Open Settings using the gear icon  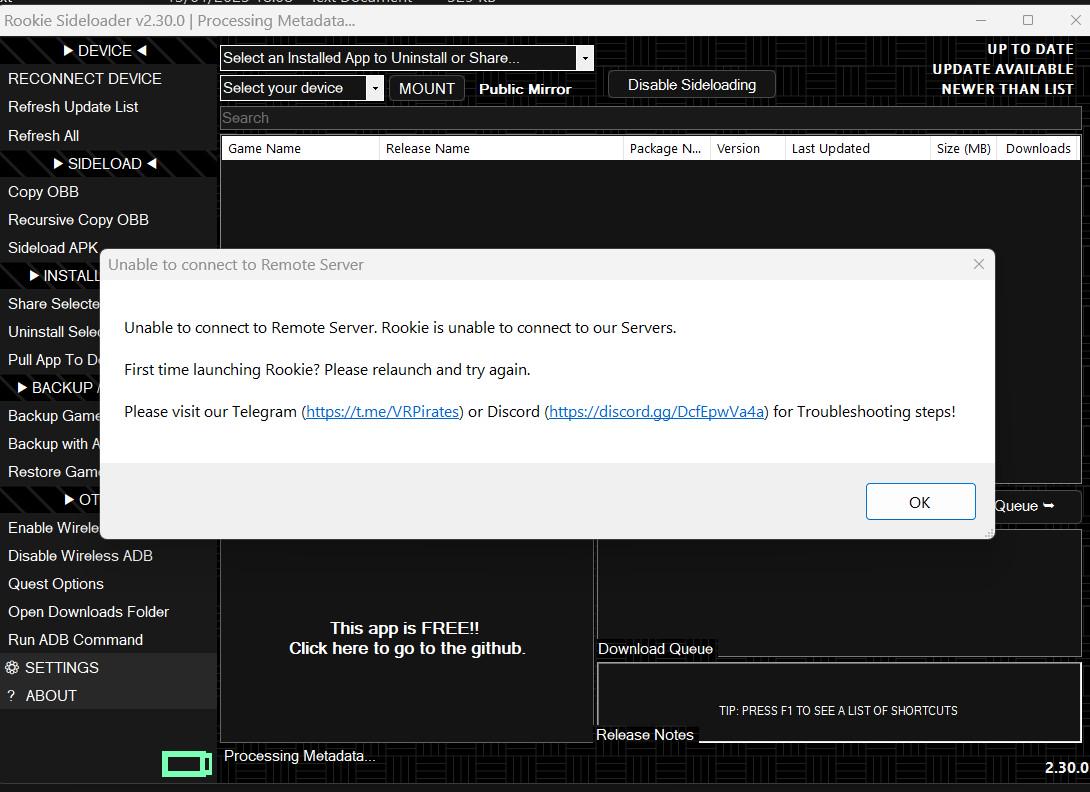(11, 667)
